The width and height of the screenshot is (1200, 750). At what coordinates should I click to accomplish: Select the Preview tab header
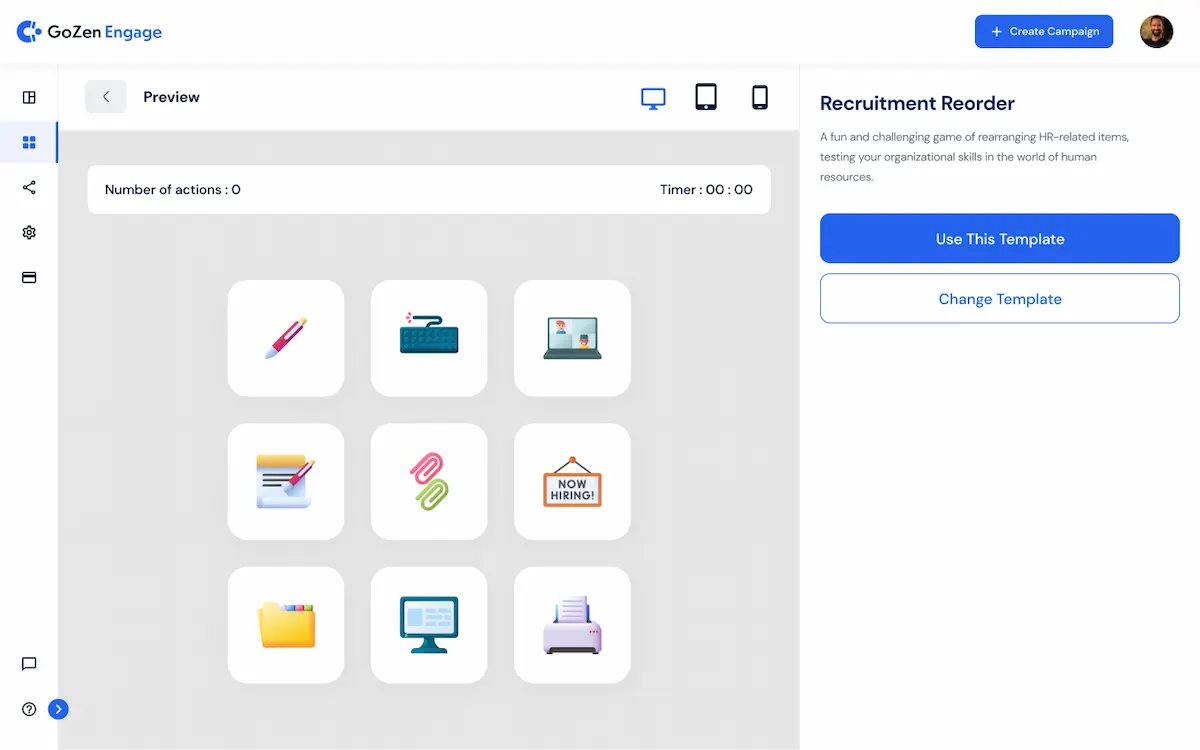(x=171, y=96)
